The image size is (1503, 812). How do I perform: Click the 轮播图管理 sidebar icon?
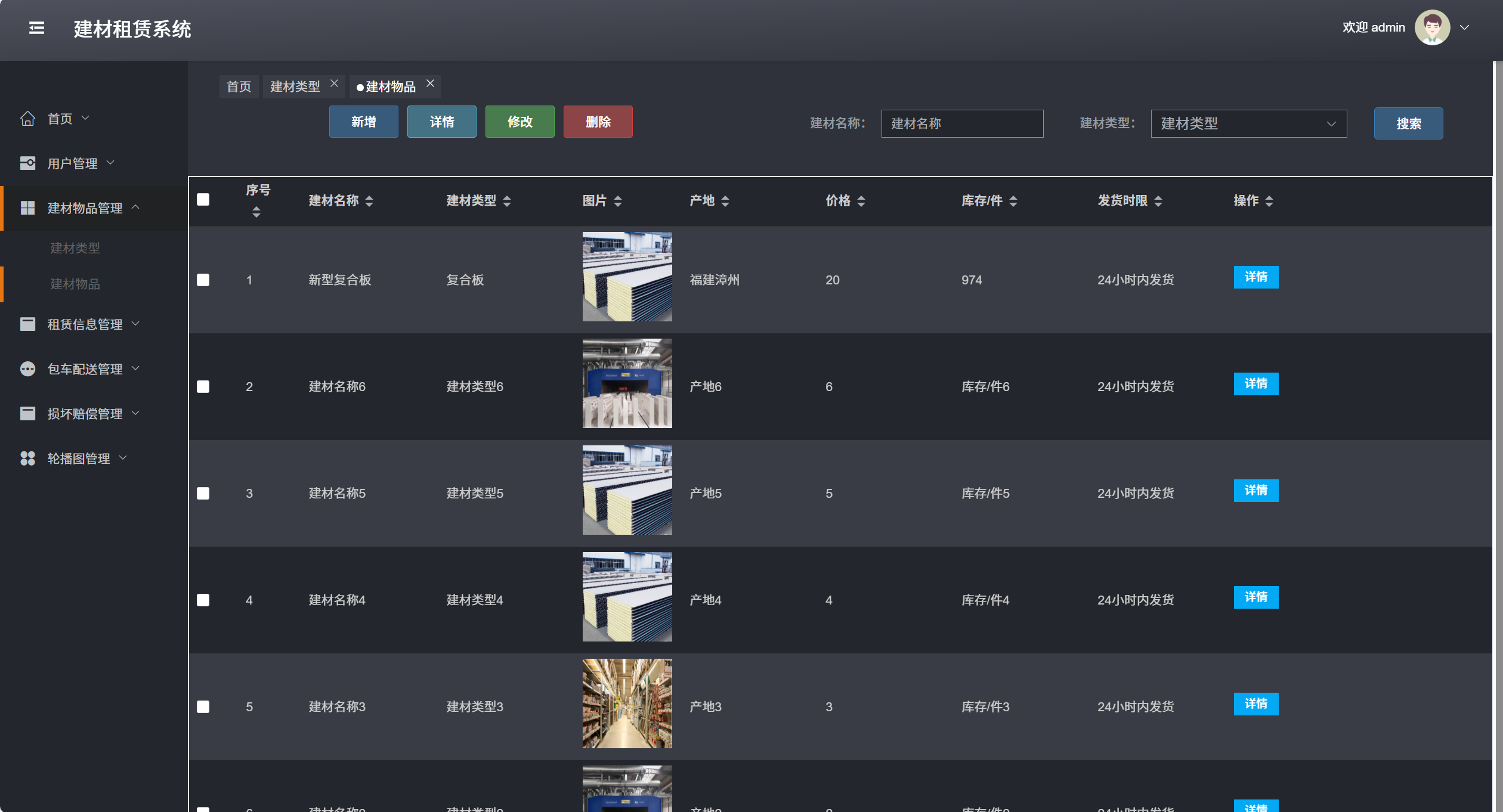point(27,458)
